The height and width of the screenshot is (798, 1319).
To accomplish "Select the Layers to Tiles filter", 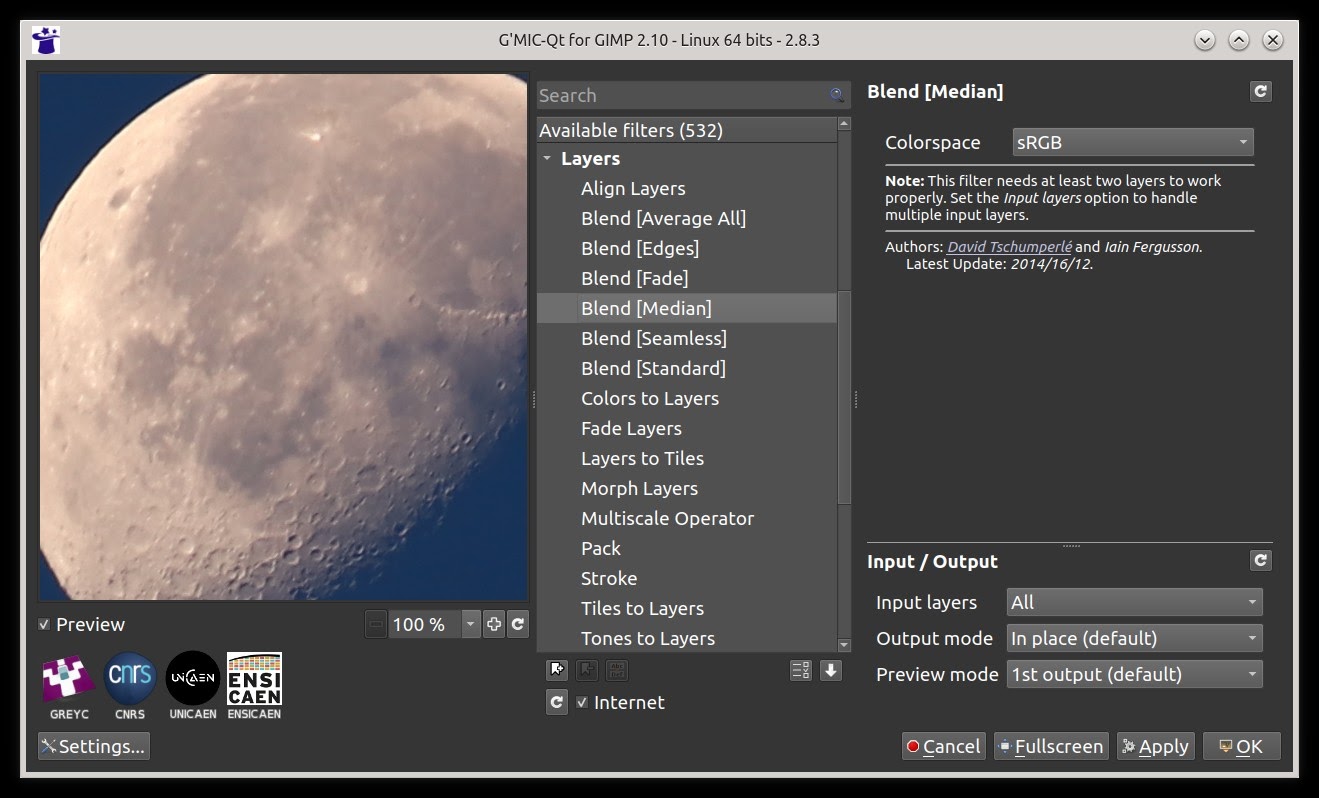I will (x=642, y=458).
